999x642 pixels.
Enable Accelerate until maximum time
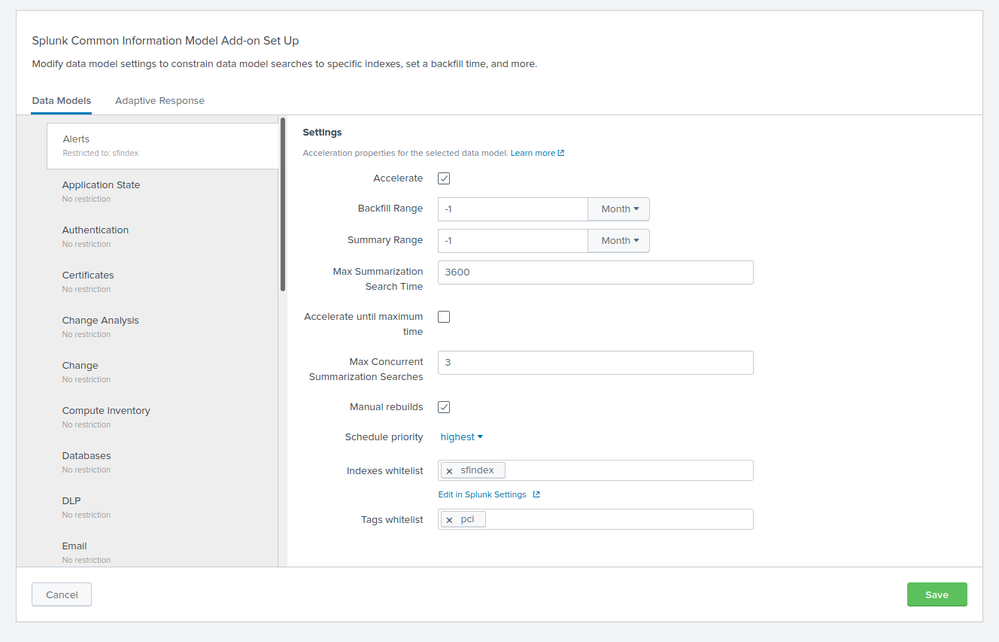coord(444,317)
